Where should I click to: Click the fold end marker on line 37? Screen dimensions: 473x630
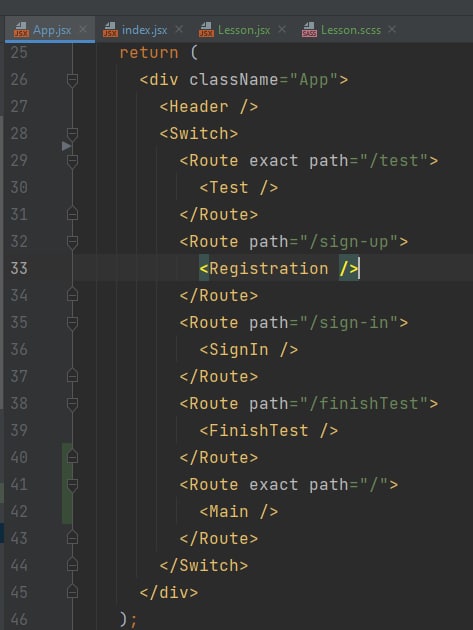72,376
